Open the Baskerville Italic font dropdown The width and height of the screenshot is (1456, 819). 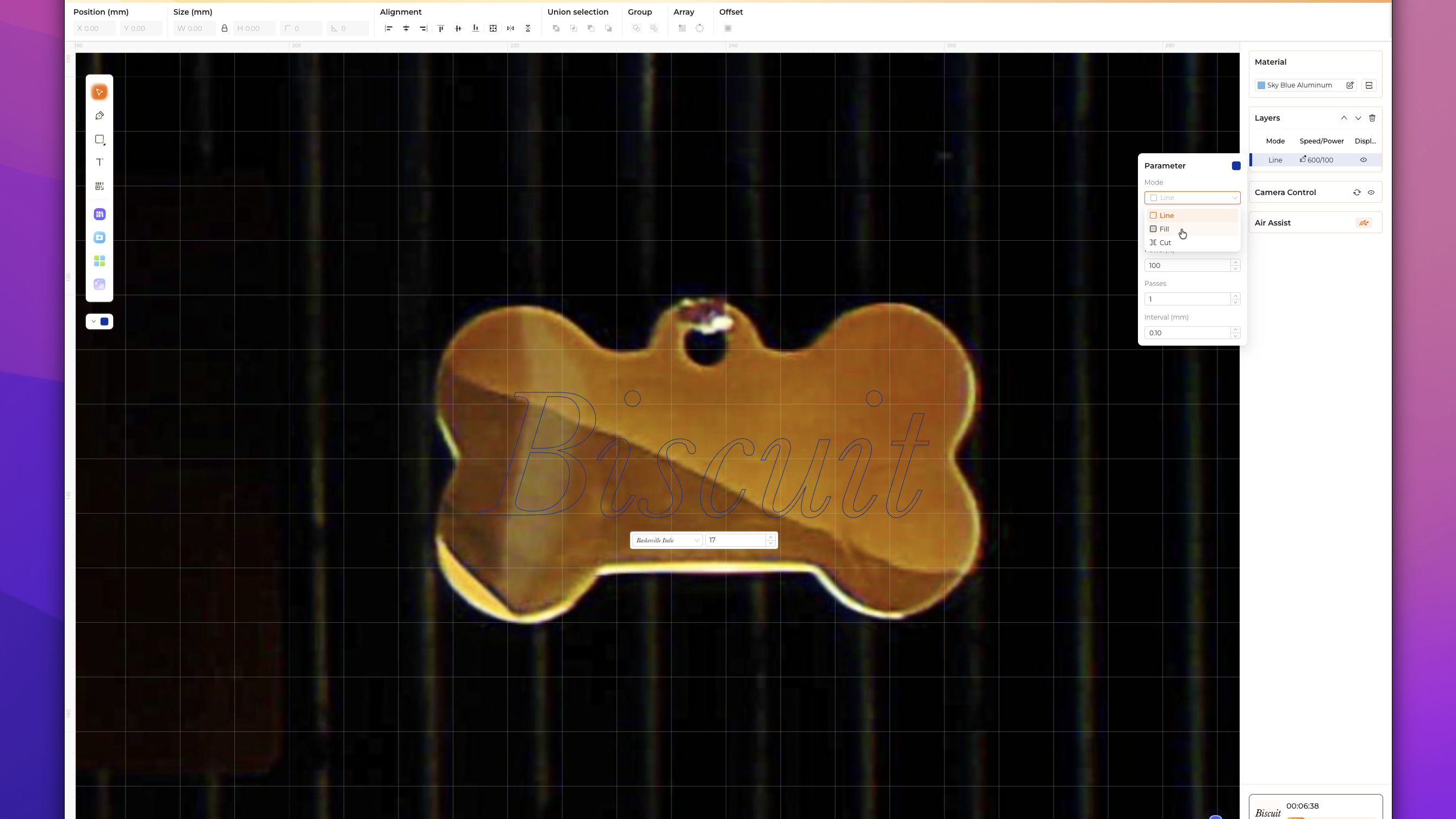pyautogui.click(x=667, y=541)
